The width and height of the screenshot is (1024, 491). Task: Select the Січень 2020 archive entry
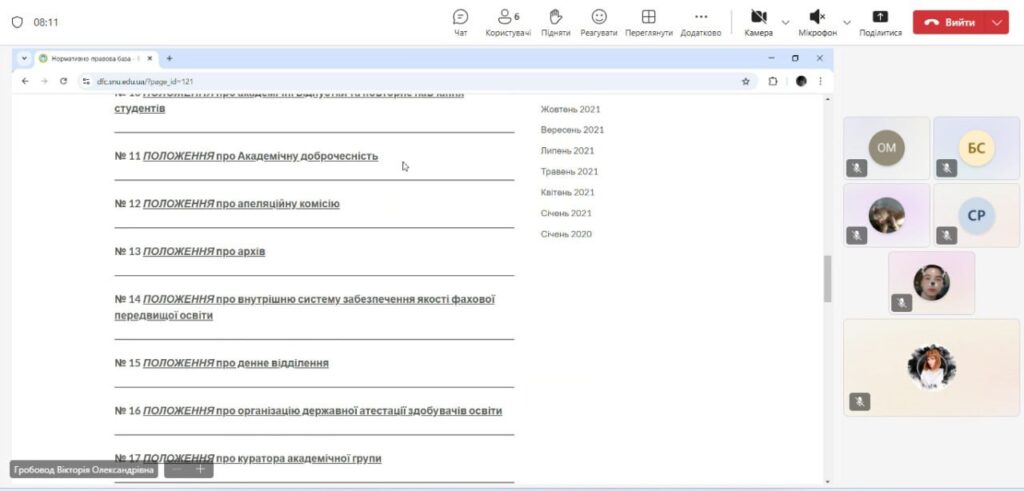[x=566, y=234]
